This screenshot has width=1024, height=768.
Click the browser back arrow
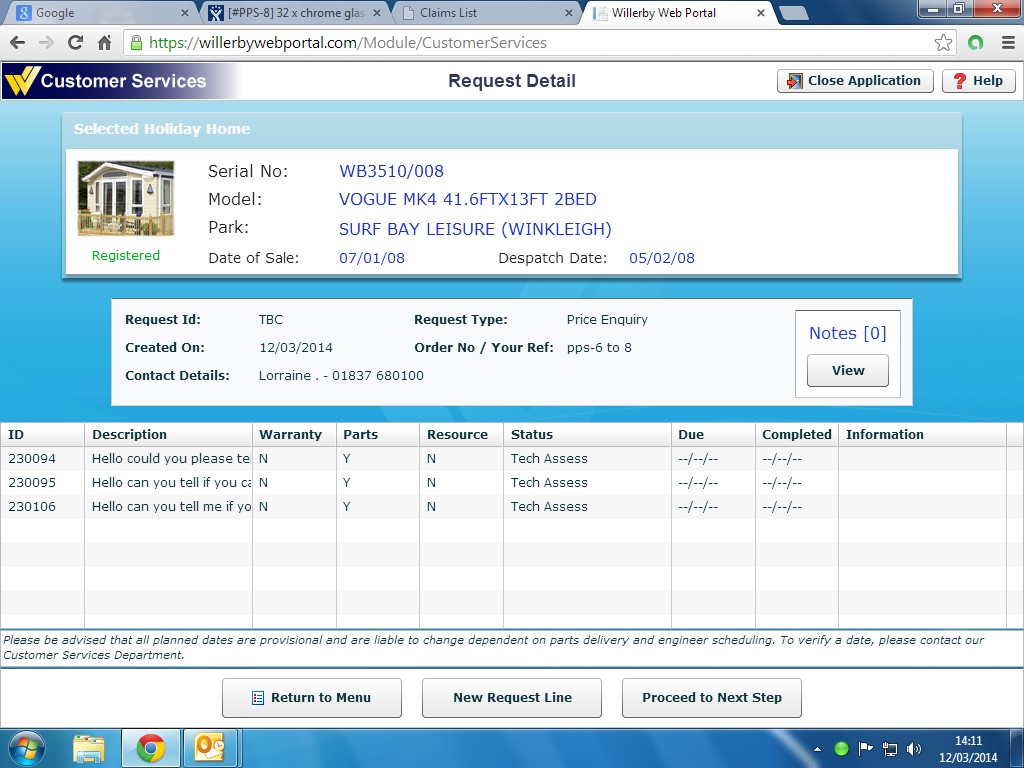tap(18, 43)
